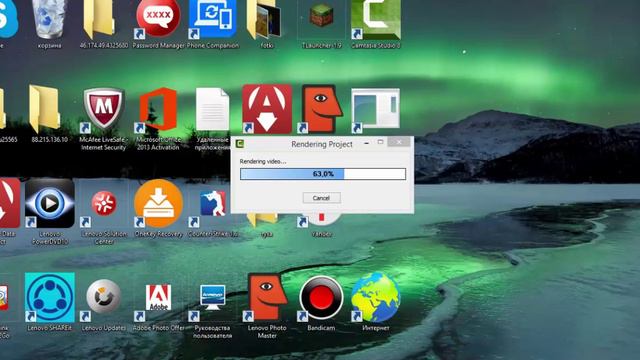Select the 88.215.136.10 folder
The width and height of the screenshot is (640, 360).
[45, 109]
